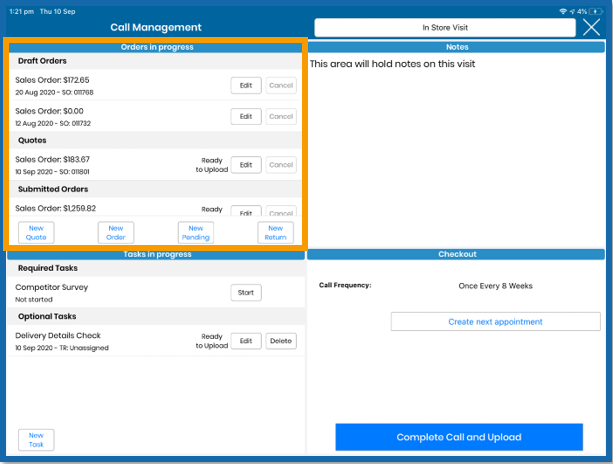
Task: Select the Competitor Survey task title
Action: 52,287
